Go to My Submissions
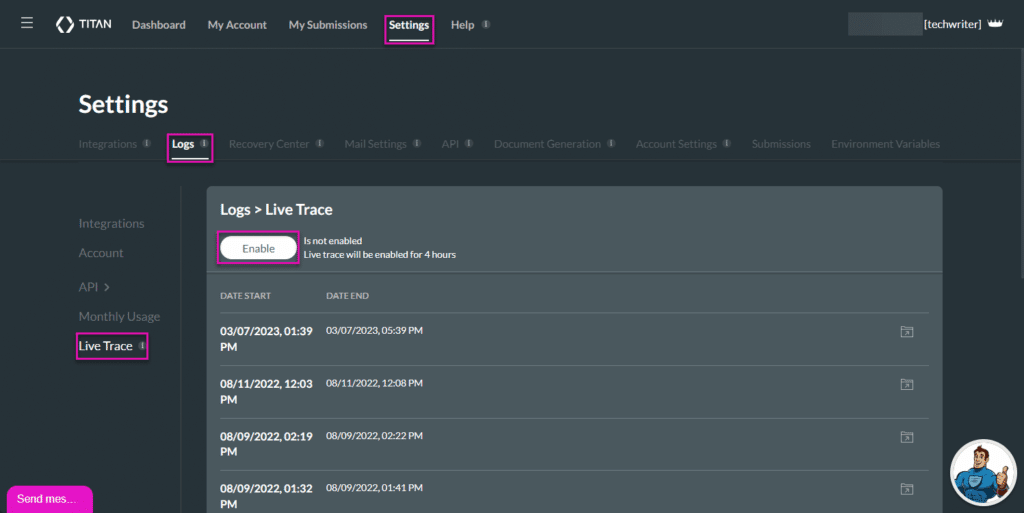Screen dimensions: 1024x513 (327, 25)
